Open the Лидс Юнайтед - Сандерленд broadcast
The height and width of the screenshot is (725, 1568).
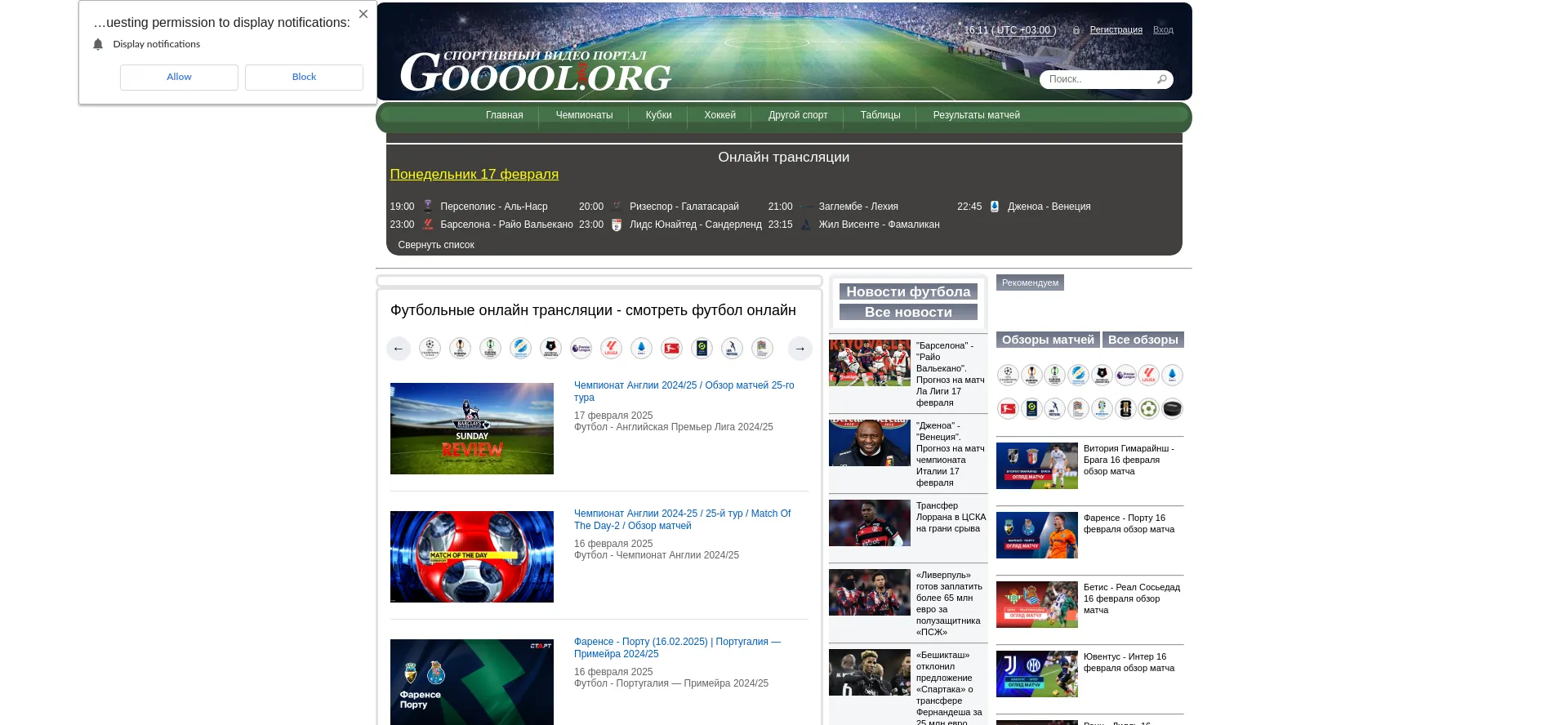tap(695, 225)
